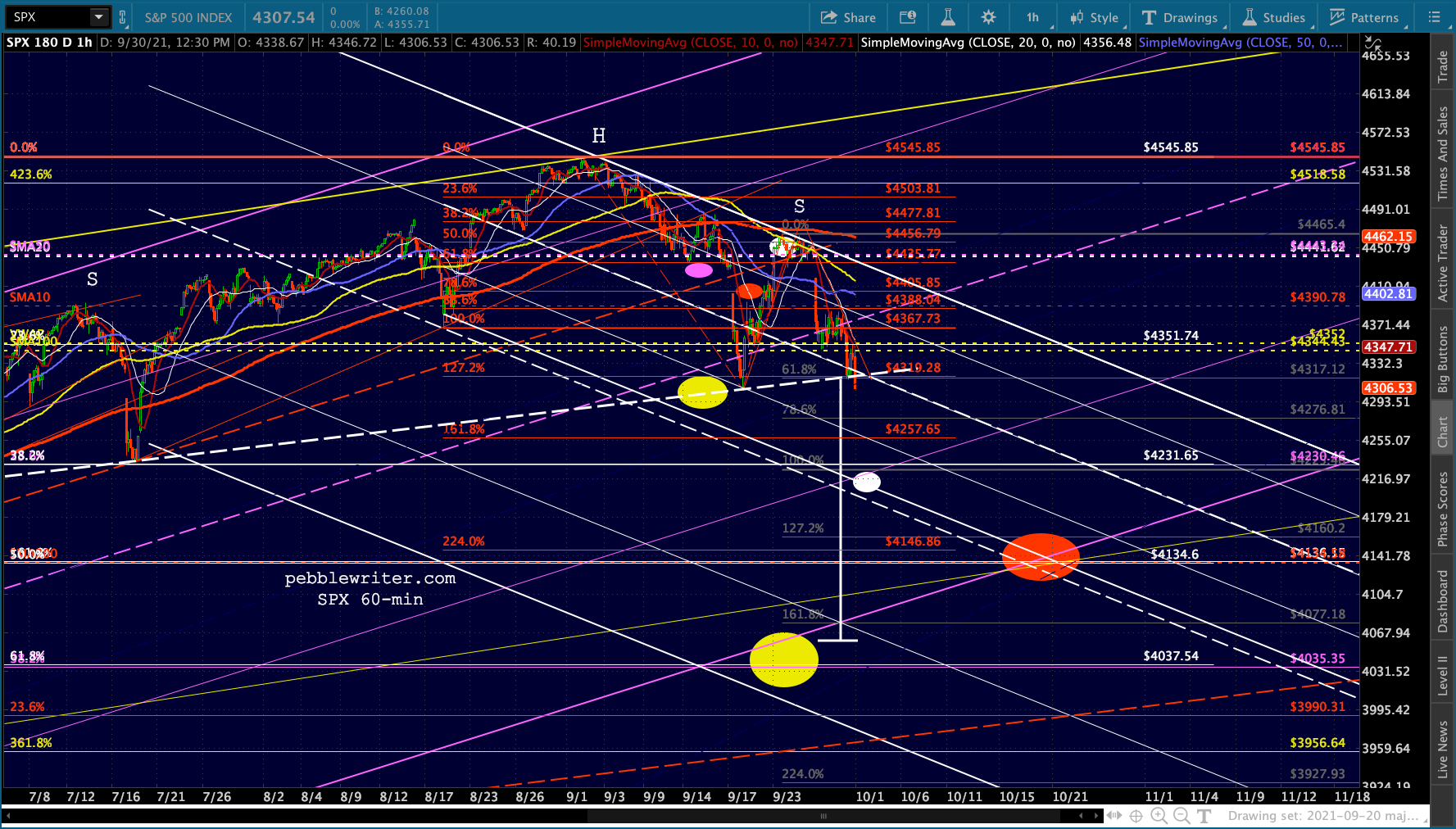Viewport: 1456px width, 829px height.
Task: Open the 1h timeframe selector
Action: (x=1032, y=17)
